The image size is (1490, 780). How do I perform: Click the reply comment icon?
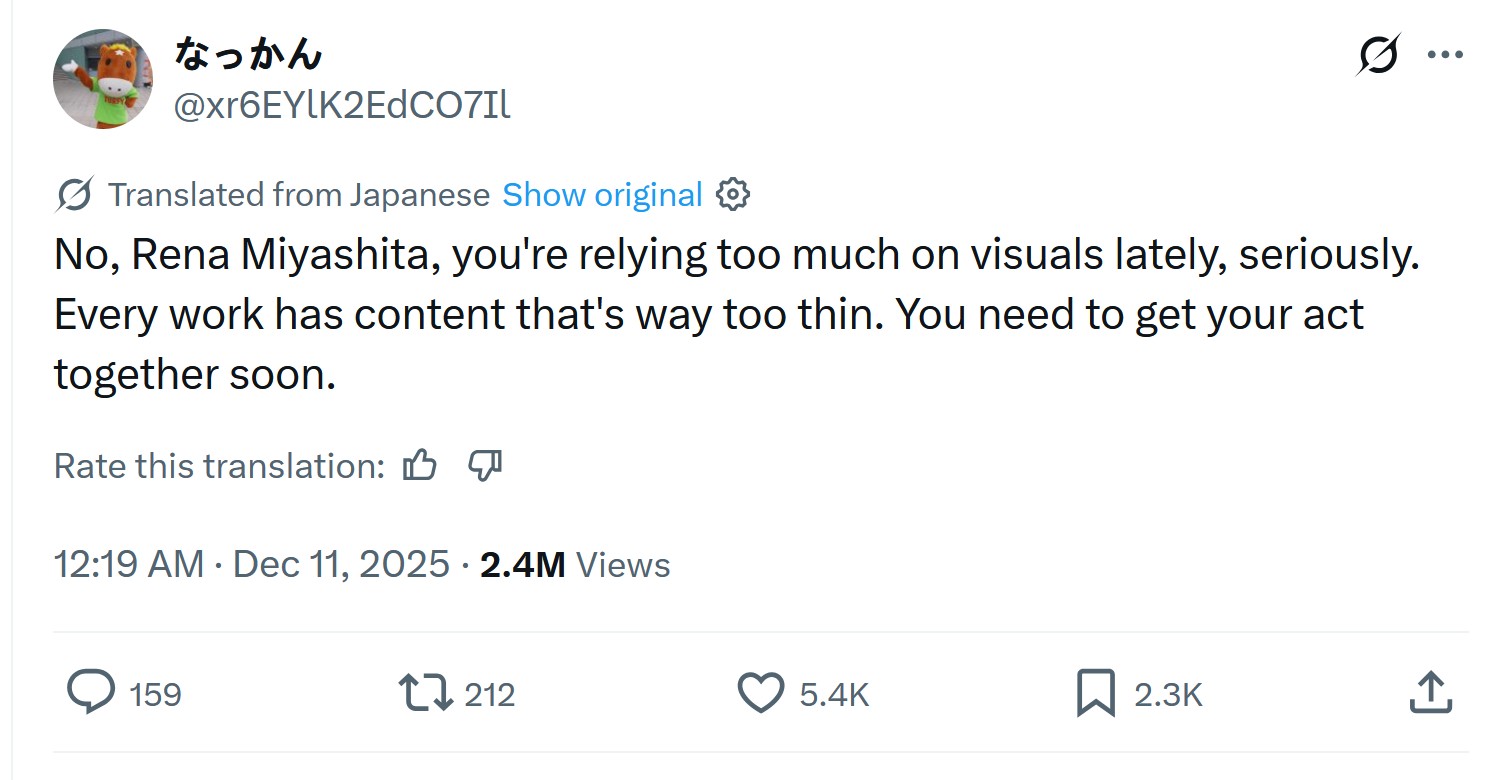tap(91, 692)
